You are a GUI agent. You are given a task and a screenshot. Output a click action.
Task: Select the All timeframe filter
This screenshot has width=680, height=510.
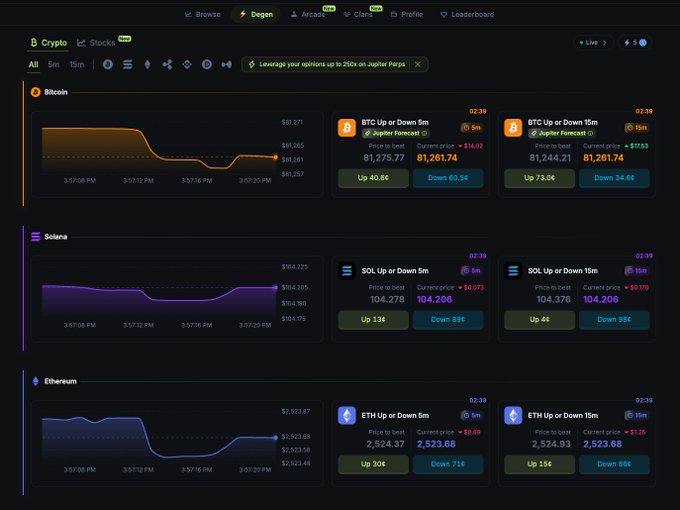(33, 65)
